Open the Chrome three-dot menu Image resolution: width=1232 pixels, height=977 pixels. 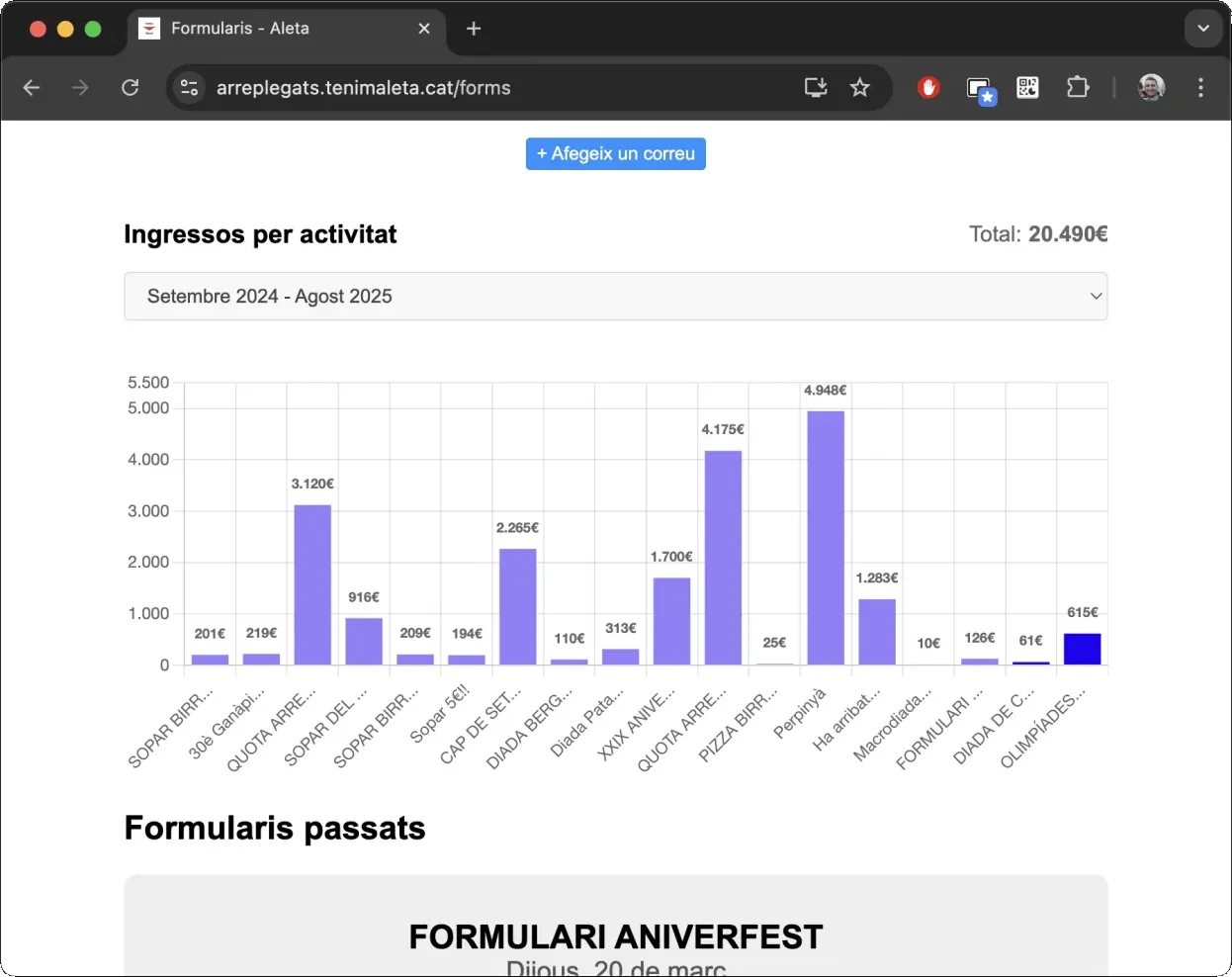pos(1200,88)
